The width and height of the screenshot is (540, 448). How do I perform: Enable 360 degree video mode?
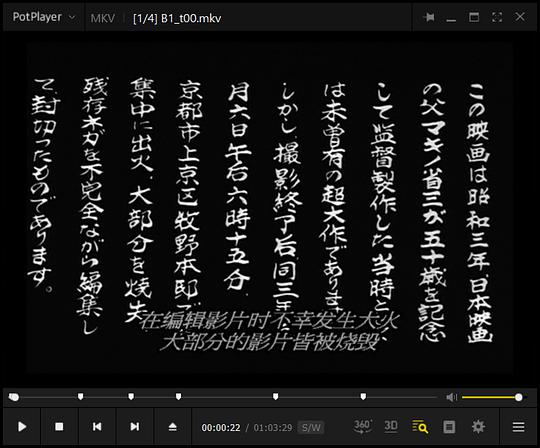tap(363, 426)
